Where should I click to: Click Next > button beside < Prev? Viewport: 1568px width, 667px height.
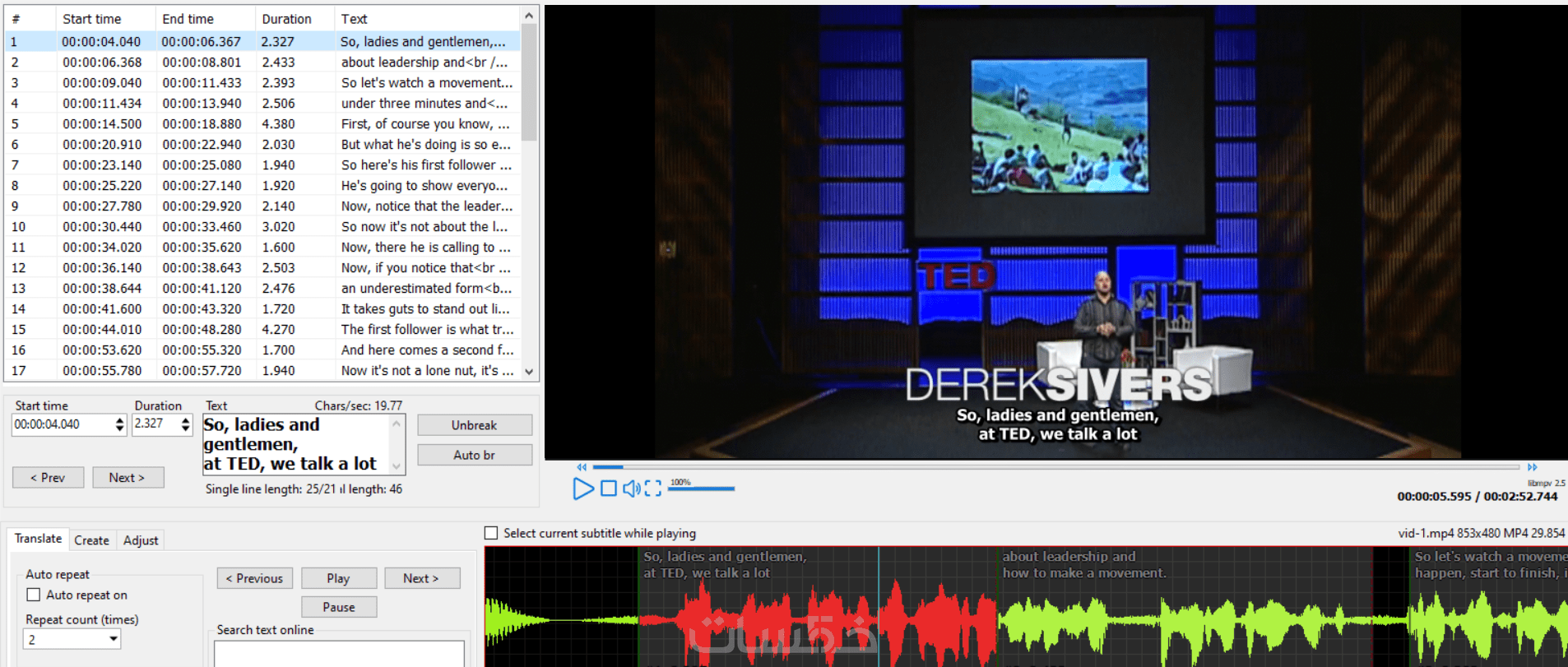tap(127, 478)
